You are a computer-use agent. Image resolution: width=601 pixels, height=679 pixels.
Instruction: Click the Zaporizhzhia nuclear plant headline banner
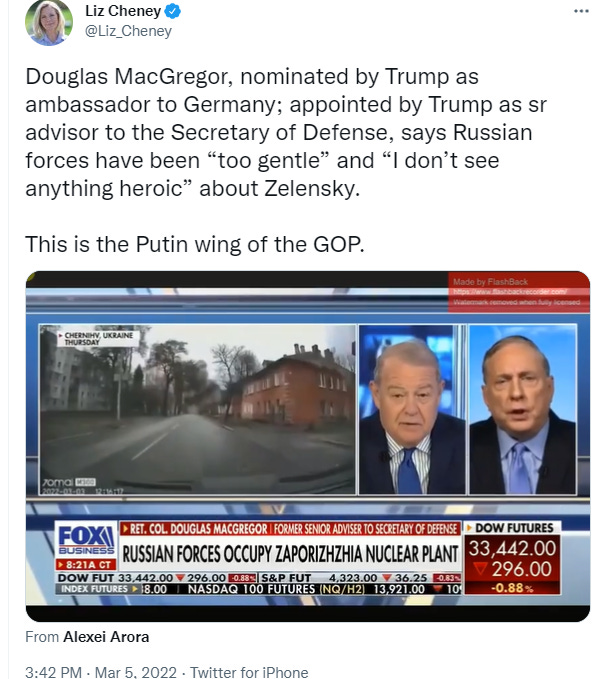[x=290, y=553]
